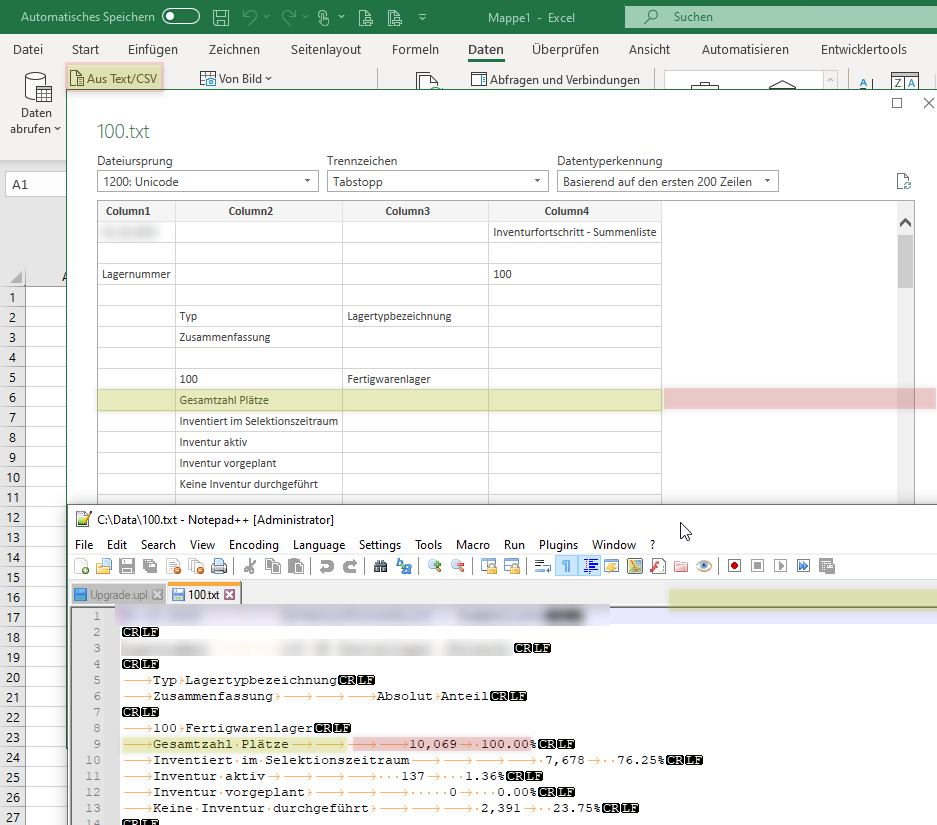Click the New file icon in Notepad++

[x=81, y=566]
